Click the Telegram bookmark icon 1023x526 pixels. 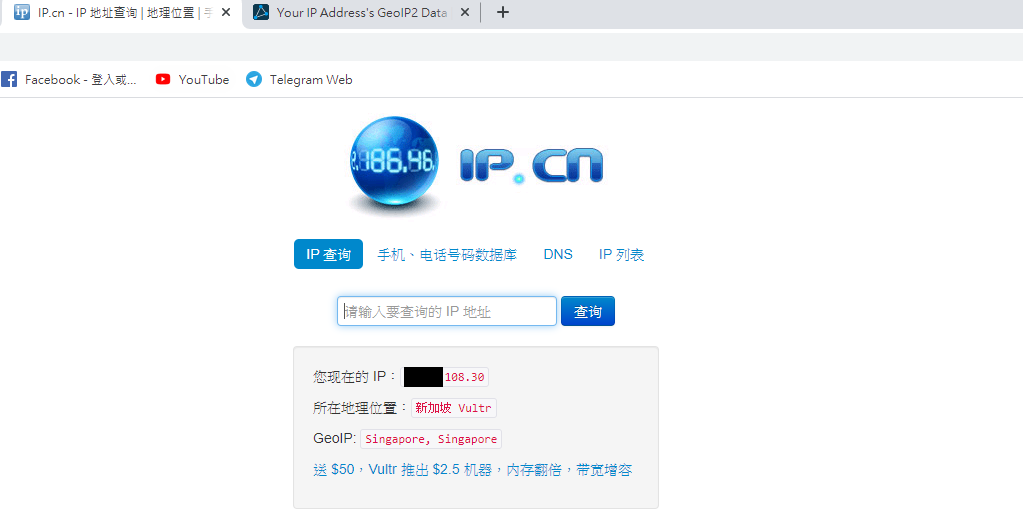pos(254,80)
